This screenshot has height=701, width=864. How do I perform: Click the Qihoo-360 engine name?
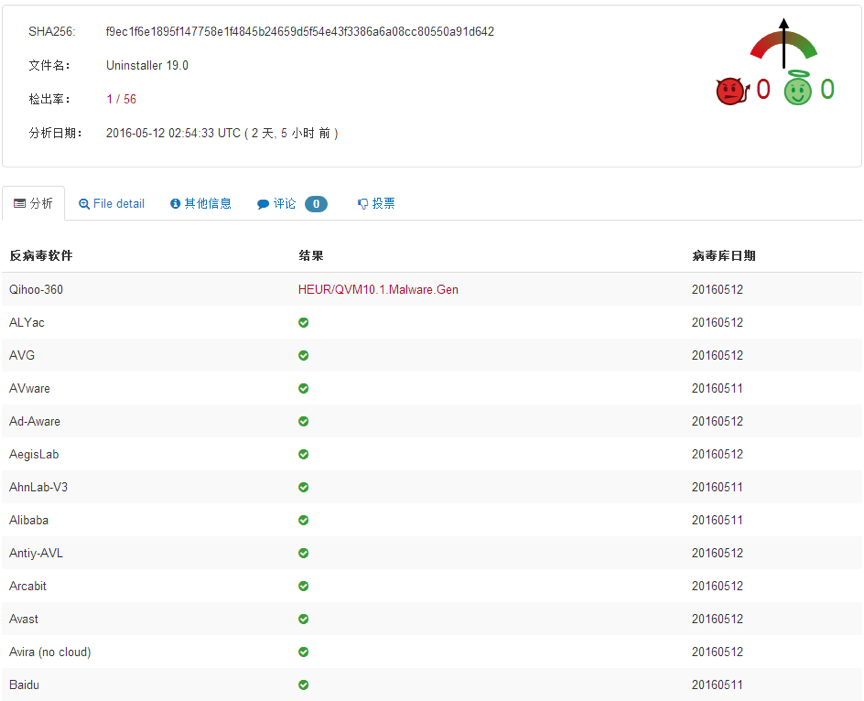click(36, 289)
